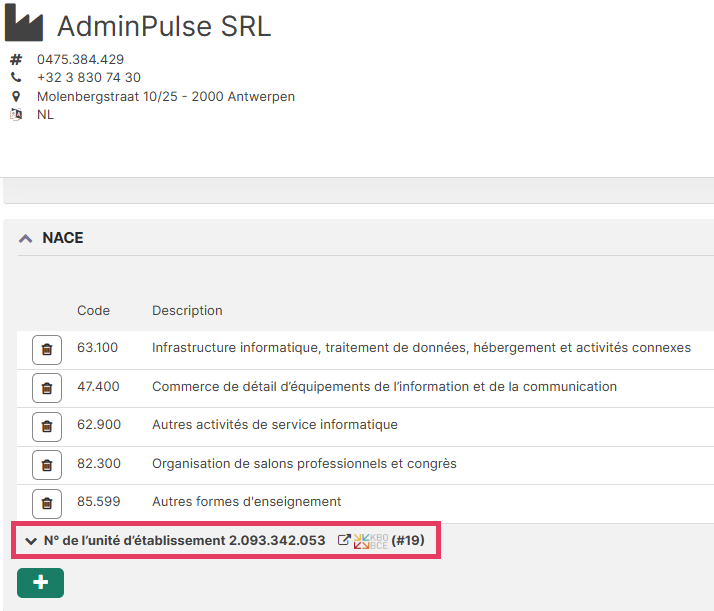Click the NL language value

pyautogui.click(x=45, y=114)
